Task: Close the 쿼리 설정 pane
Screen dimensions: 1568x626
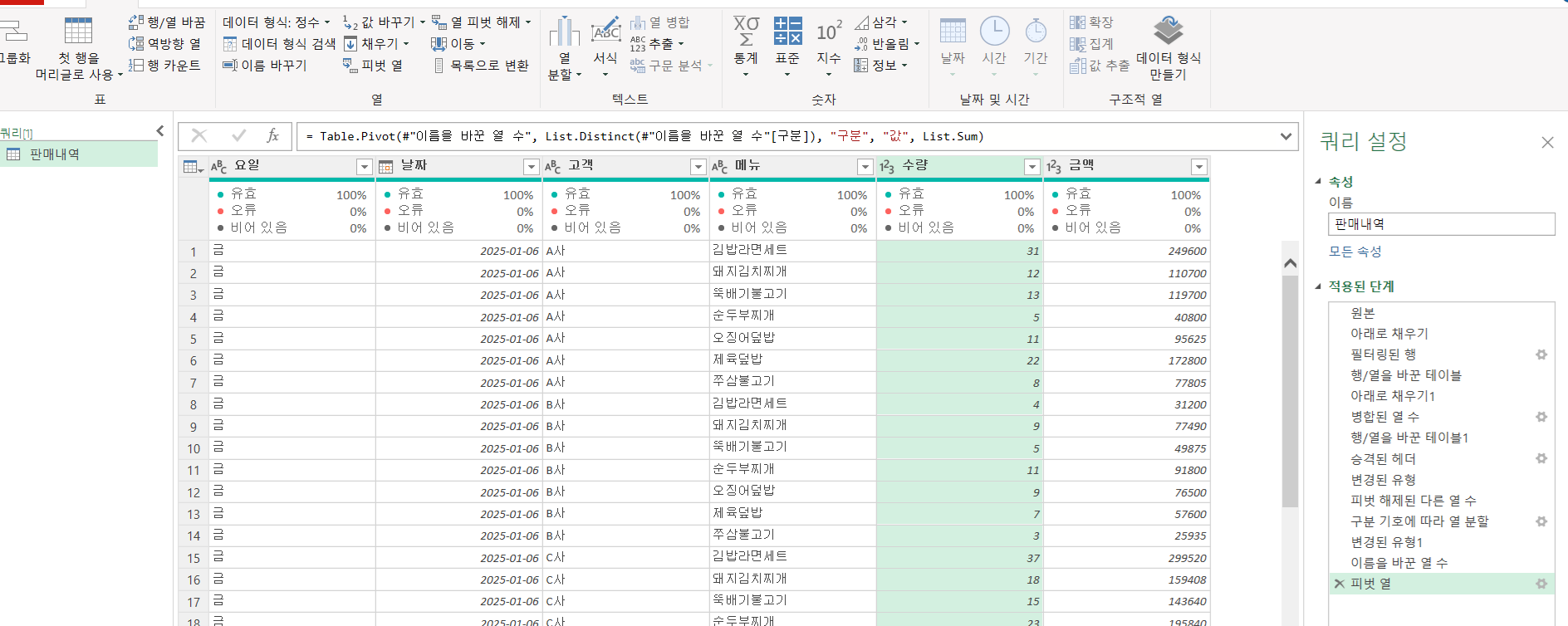Action: (x=1547, y=142)
